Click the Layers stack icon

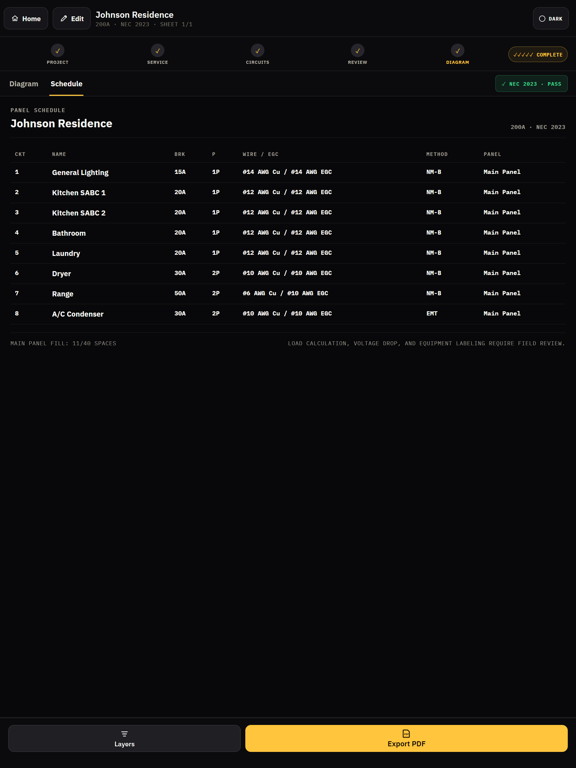[124, 733]
